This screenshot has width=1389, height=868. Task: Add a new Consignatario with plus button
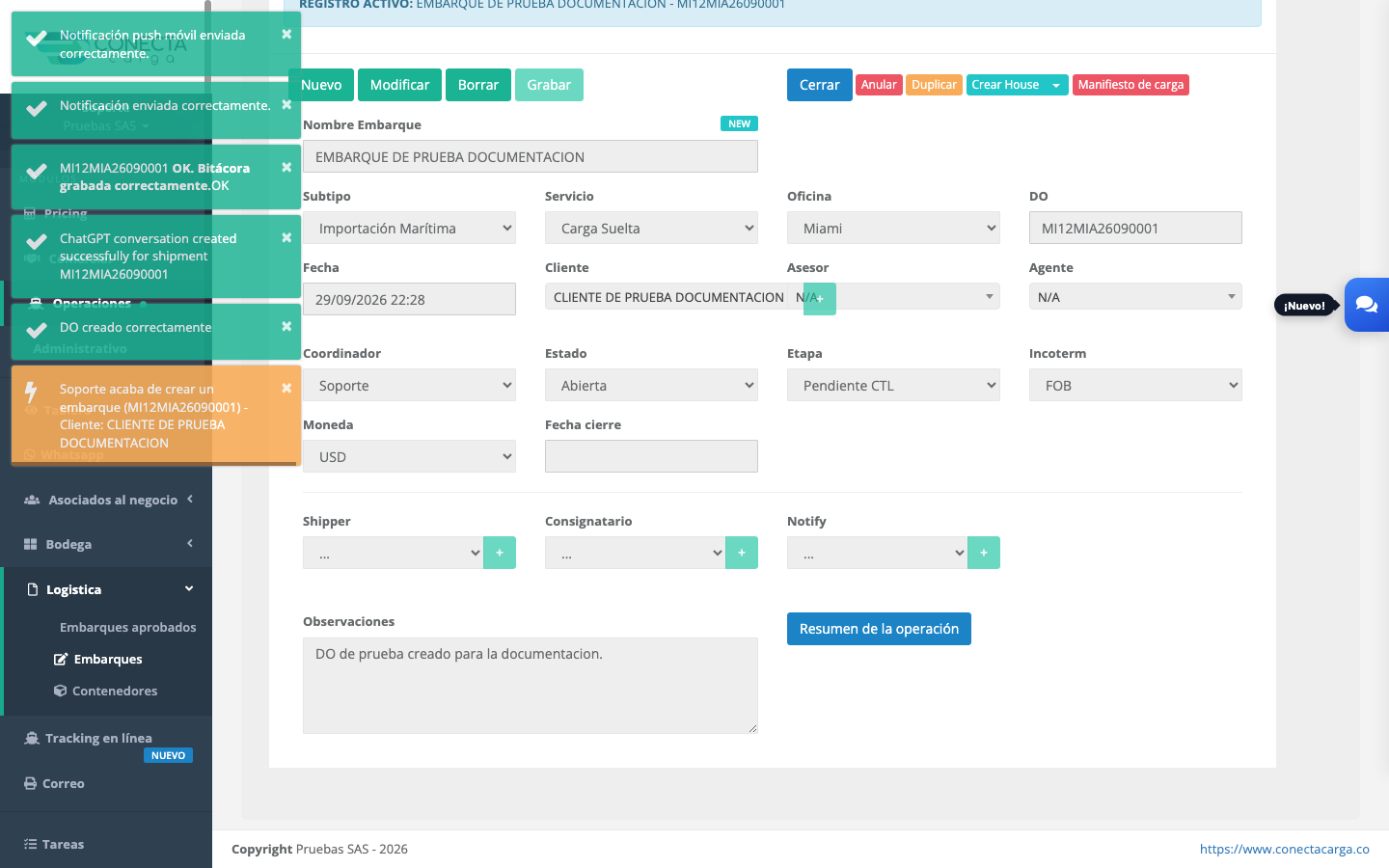coord(742,553)
